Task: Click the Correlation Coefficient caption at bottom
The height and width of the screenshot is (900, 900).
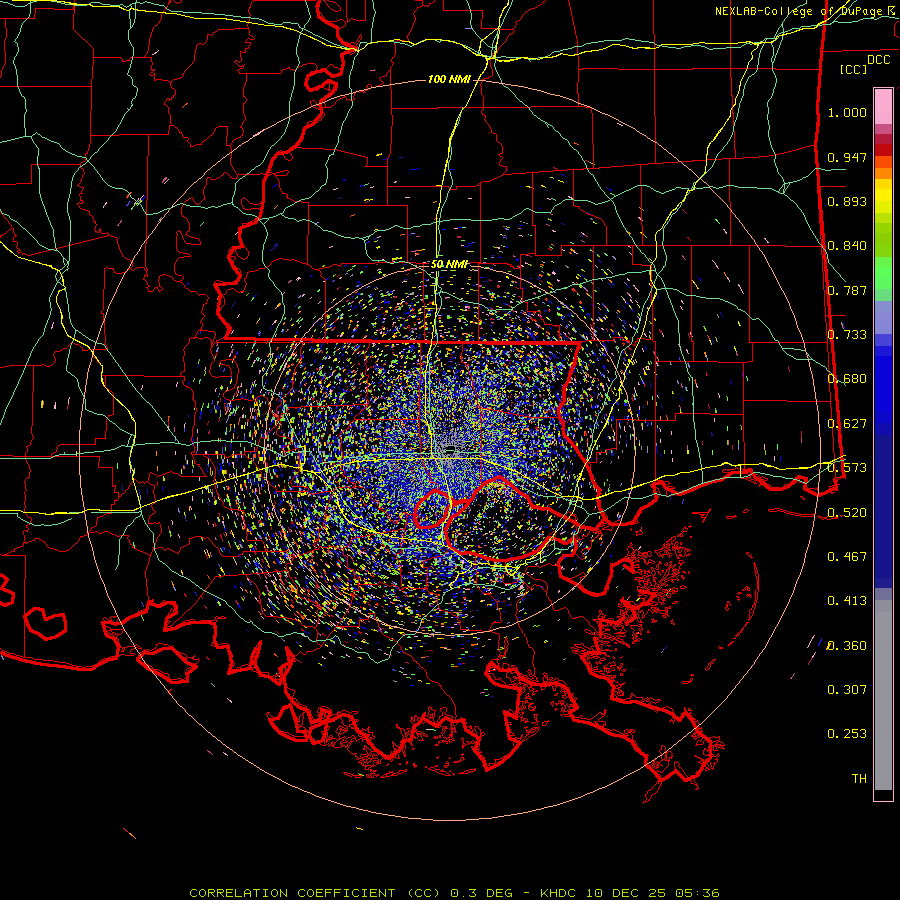Action: (454, 893)
